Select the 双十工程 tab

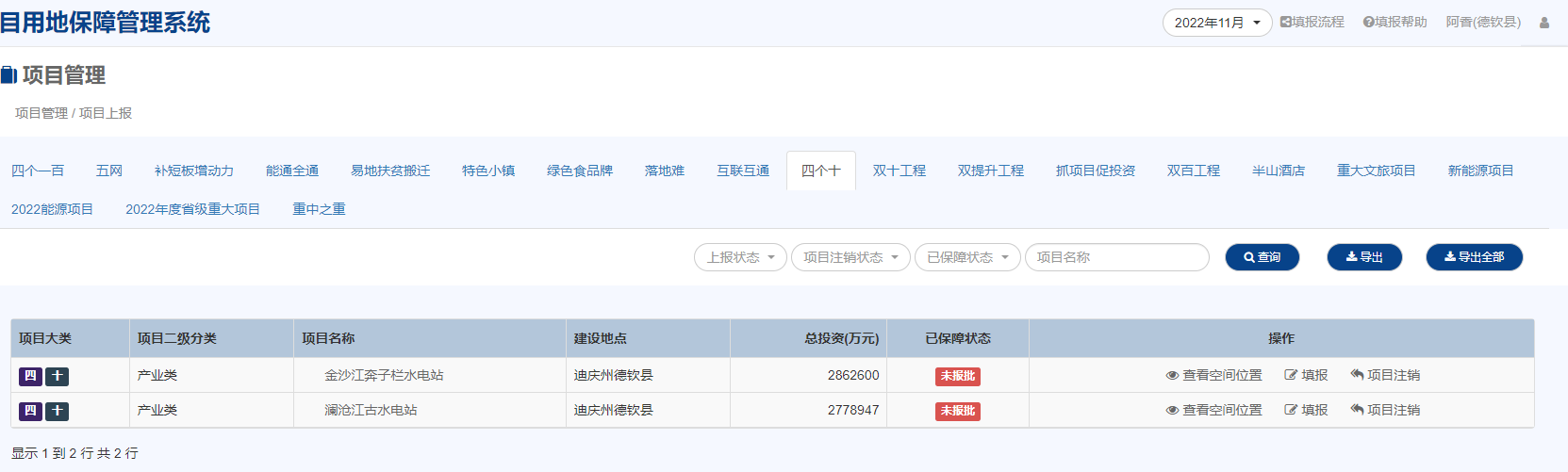[899, 171]
